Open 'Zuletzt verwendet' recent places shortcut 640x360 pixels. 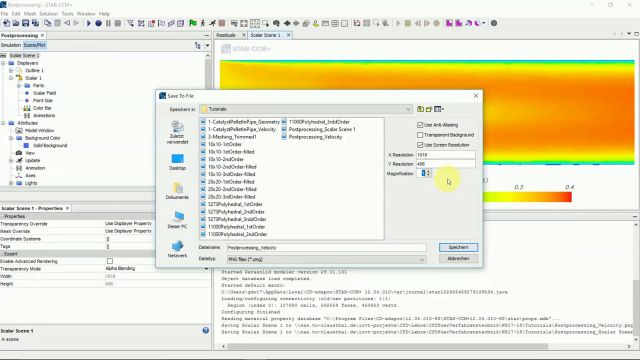[x=177, y=133]
